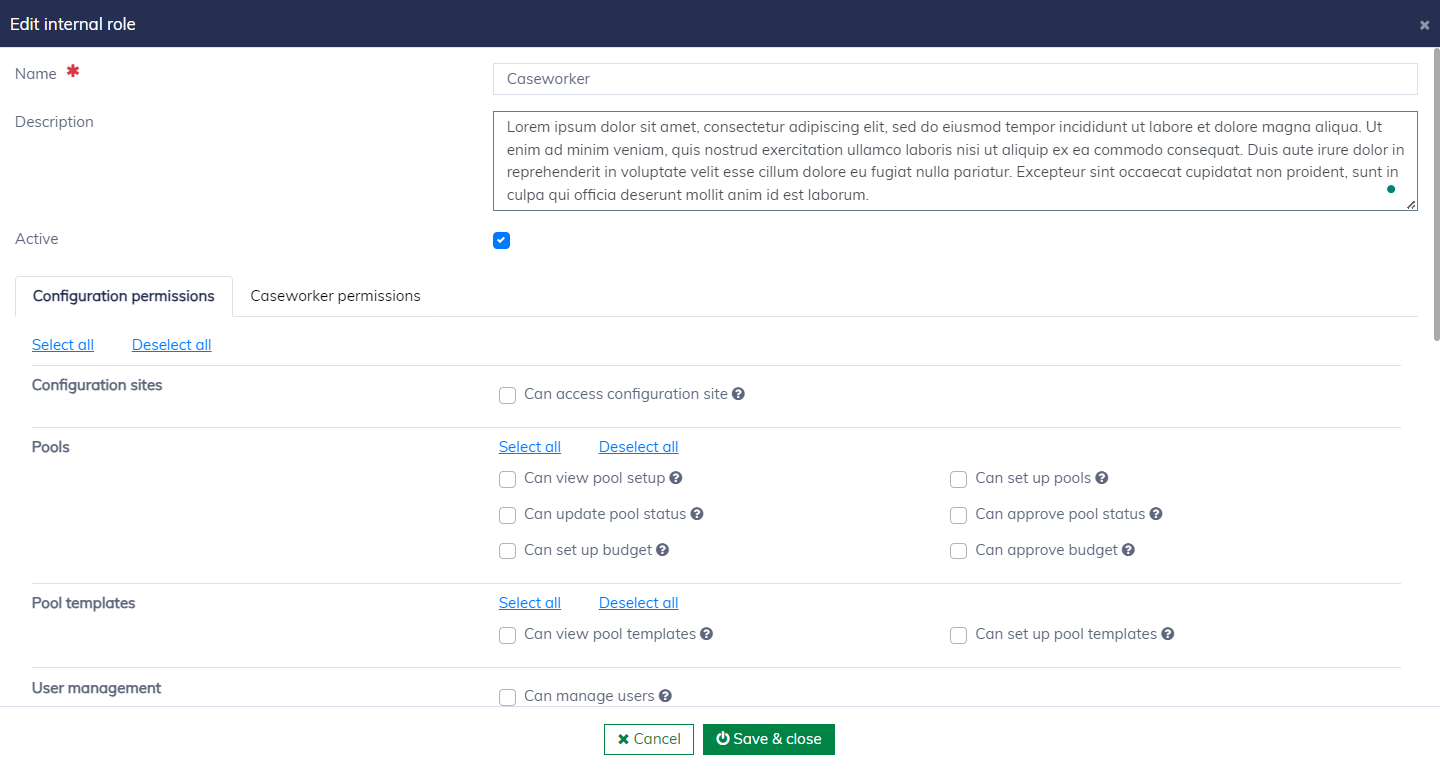The width and height of the screenshot is (1440, 770).
Task: Click help icon next to 'Can set up pools'
Action: 1102,478
